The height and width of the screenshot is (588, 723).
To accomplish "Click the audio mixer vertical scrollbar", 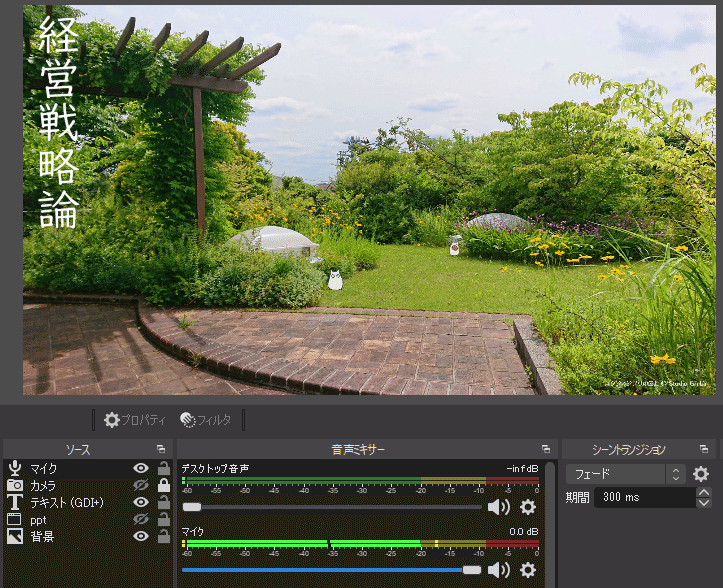I will point(550,524).
